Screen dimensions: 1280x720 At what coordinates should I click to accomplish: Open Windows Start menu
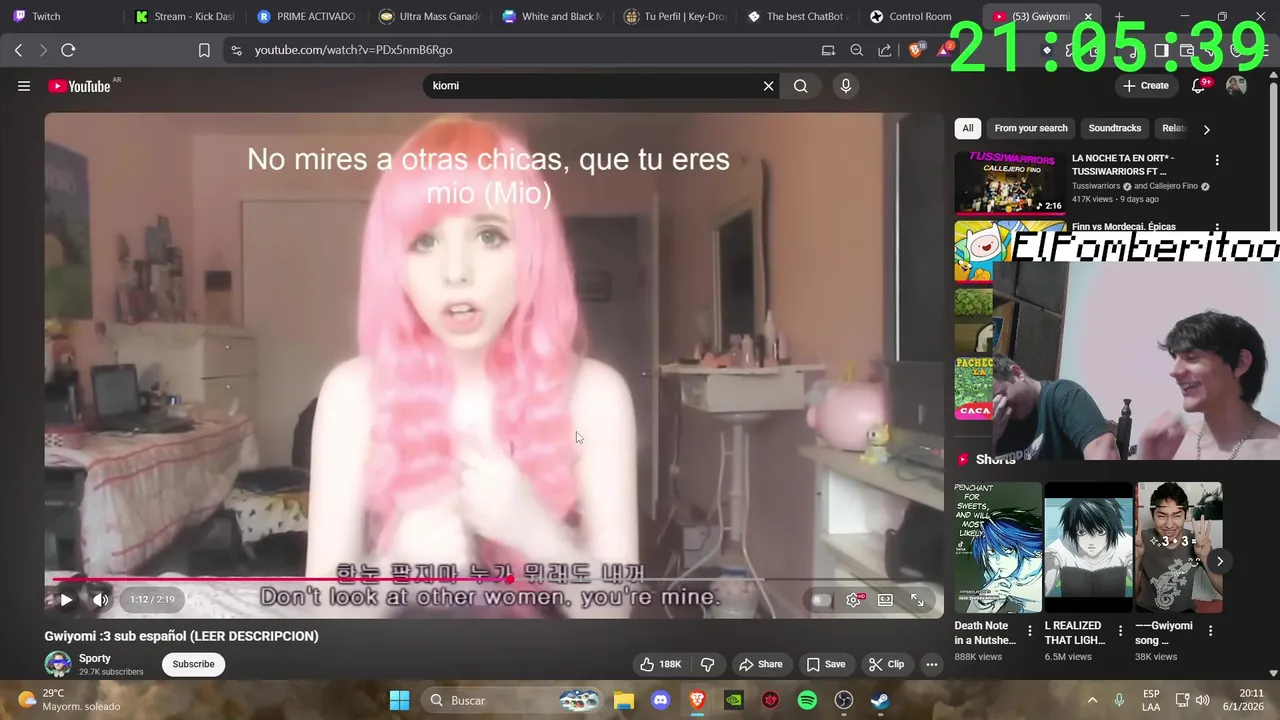(399, 700)
